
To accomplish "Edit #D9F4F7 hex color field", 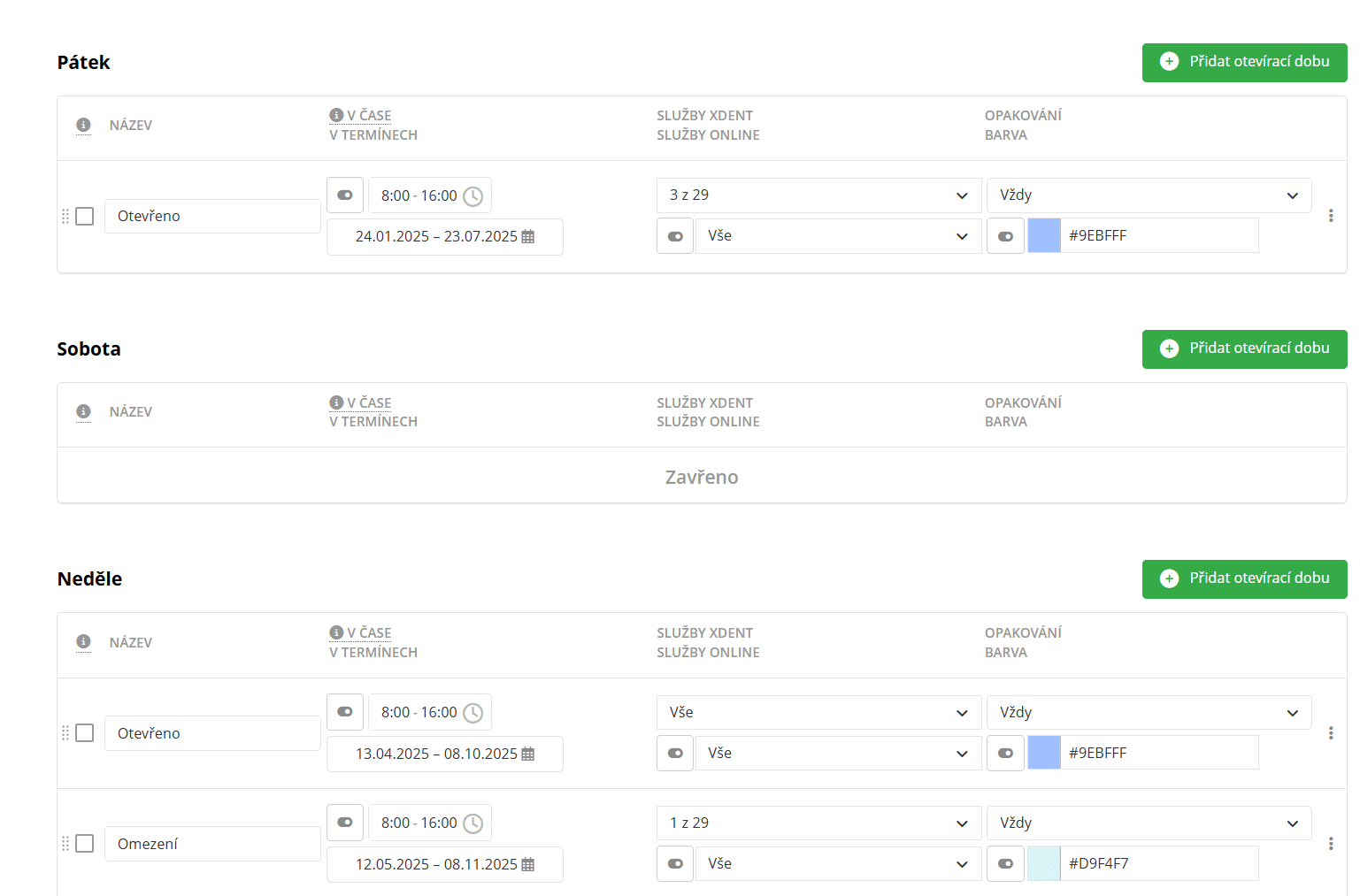I will [1159, 864].
